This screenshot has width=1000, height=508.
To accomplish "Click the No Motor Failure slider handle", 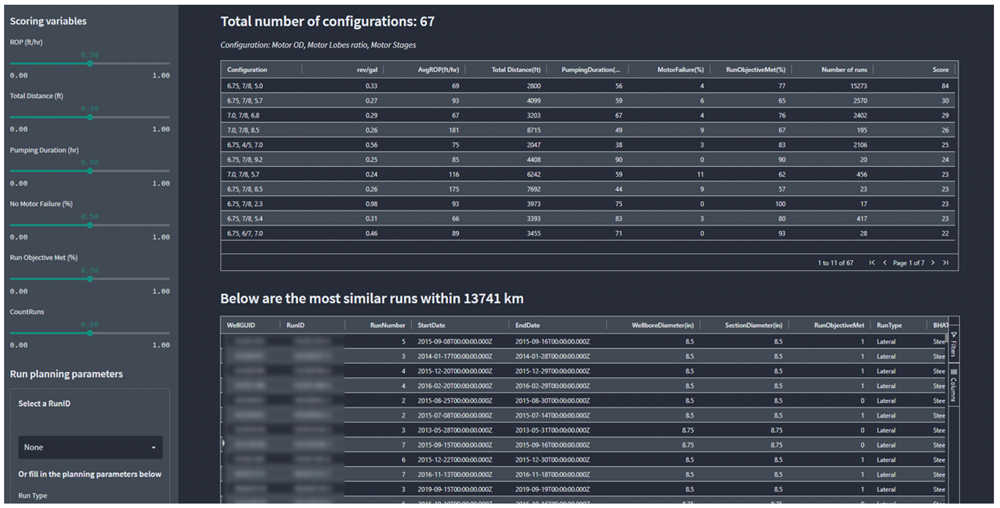I will (x=90, y=225).
